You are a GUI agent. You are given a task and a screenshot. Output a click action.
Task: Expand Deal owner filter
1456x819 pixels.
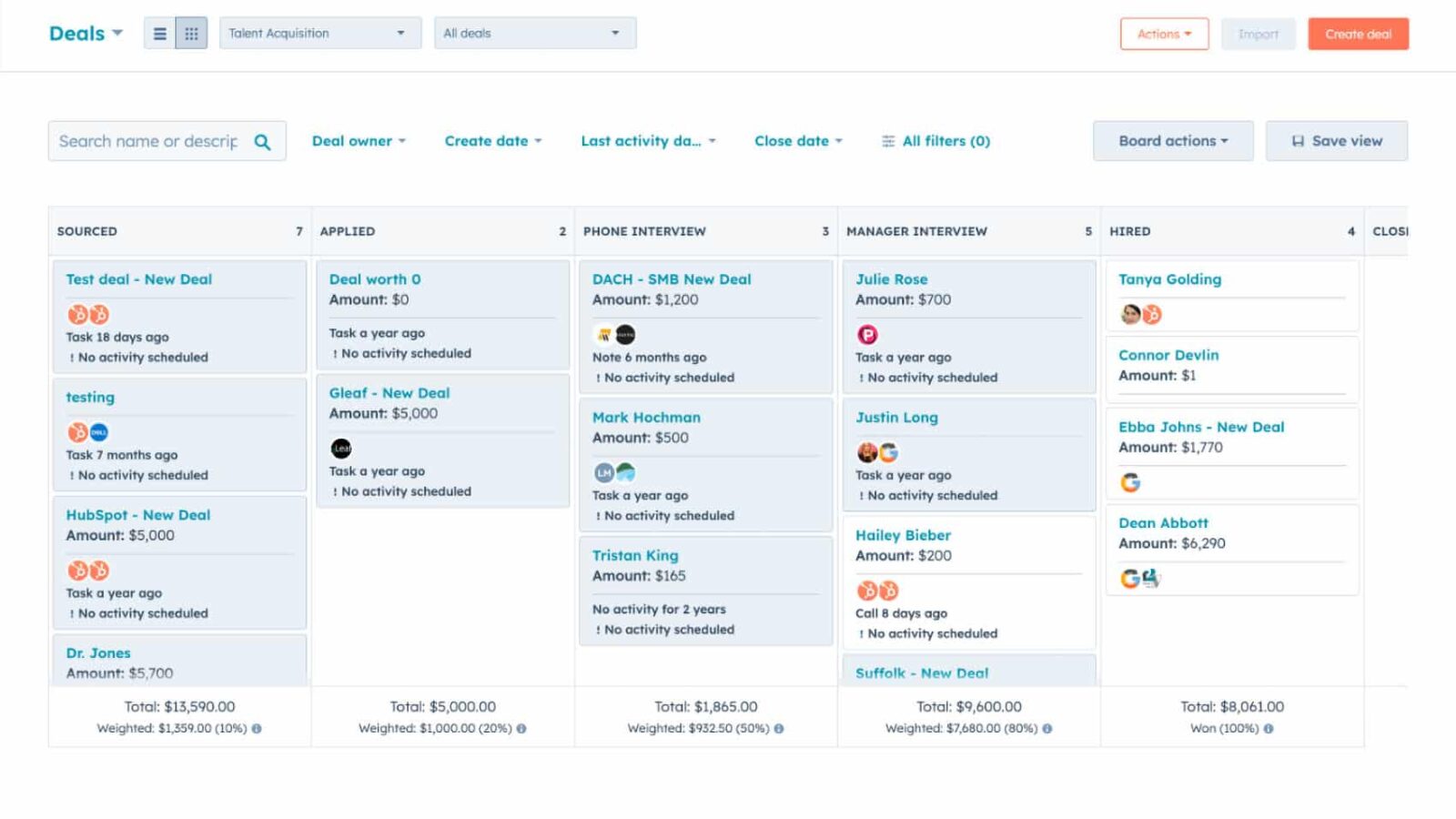[359, 141]
